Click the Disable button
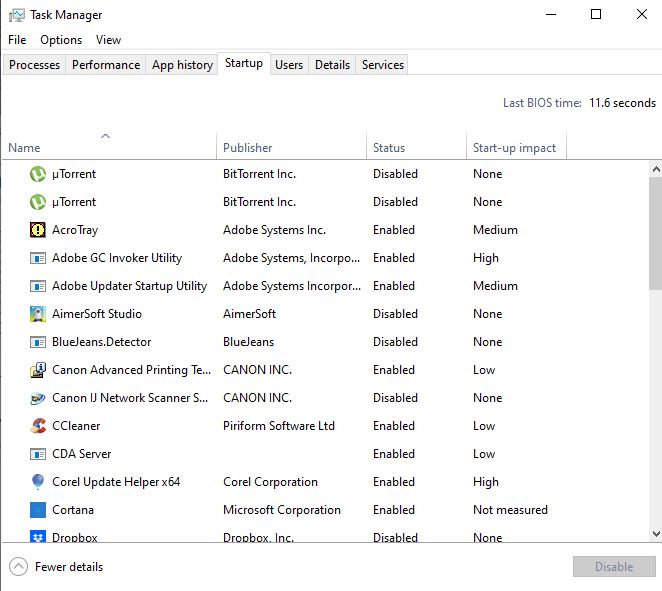Screen dimensions: 662x591 coord(614,567)
